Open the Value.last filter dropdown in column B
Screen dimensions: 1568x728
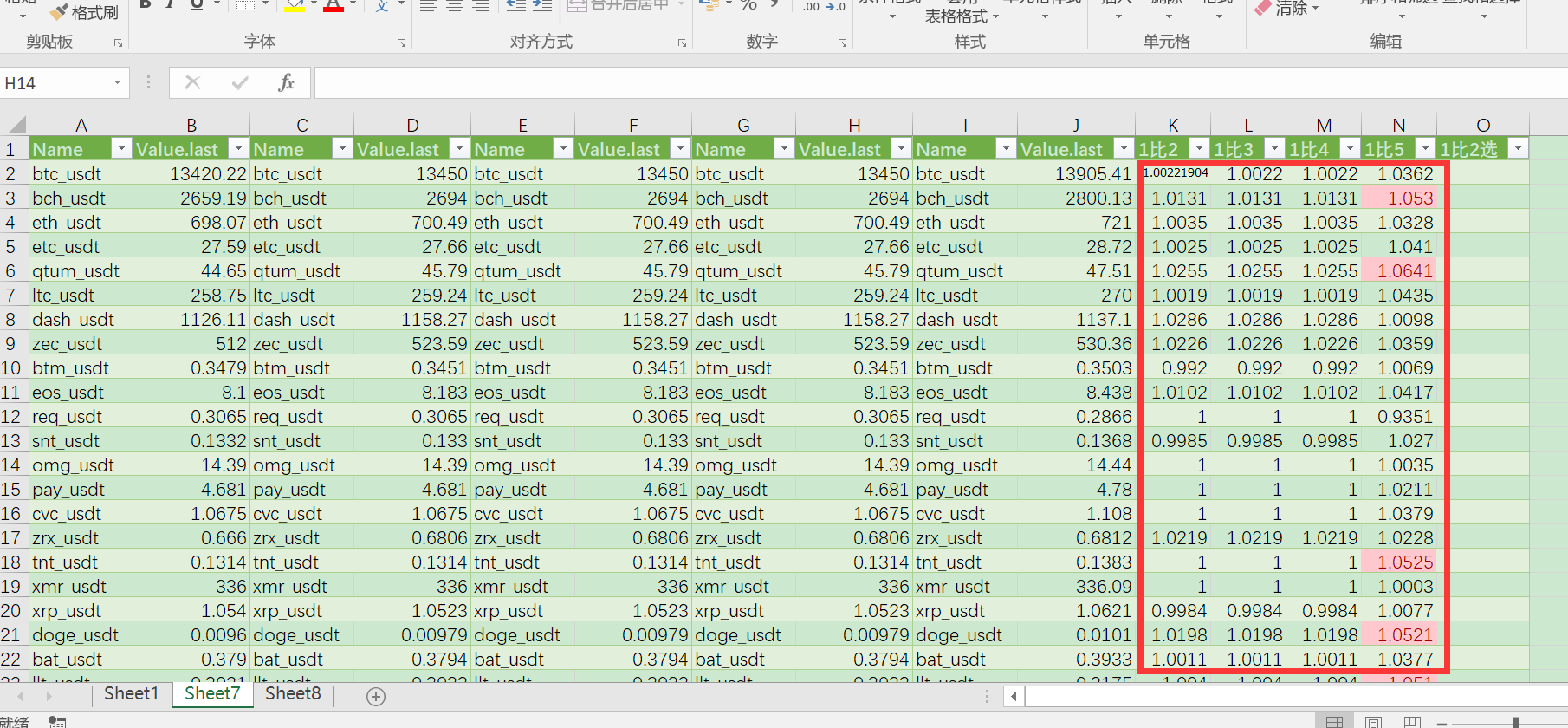coord(238,149)
